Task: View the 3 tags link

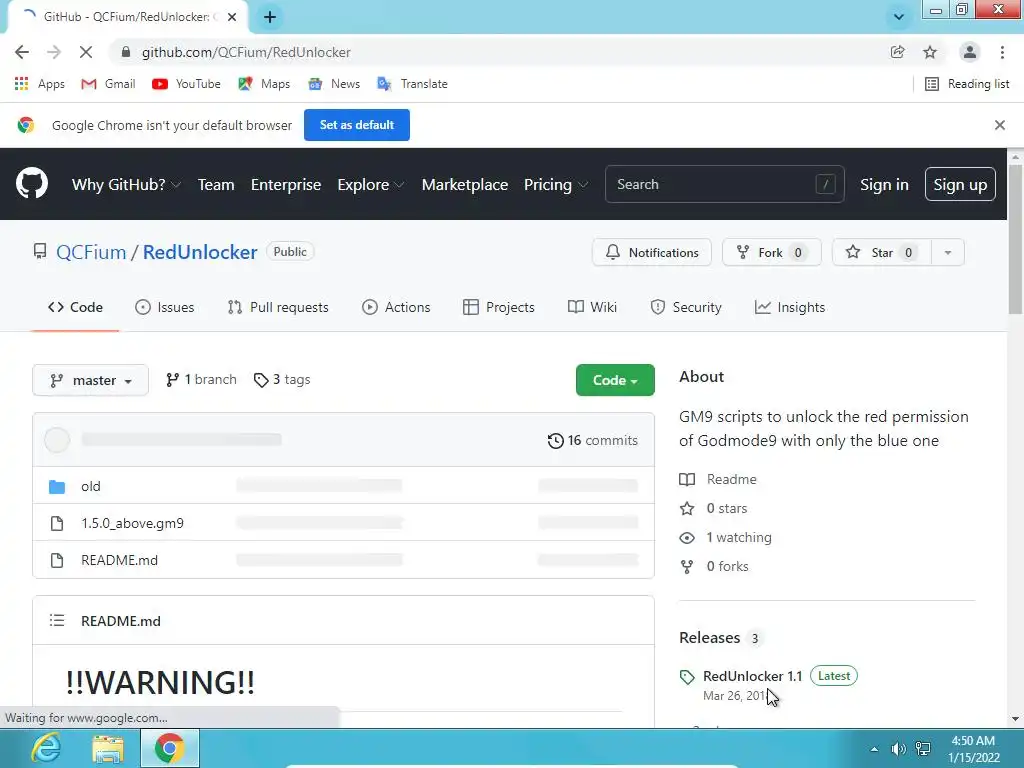Action: click(x=281, y=379)
